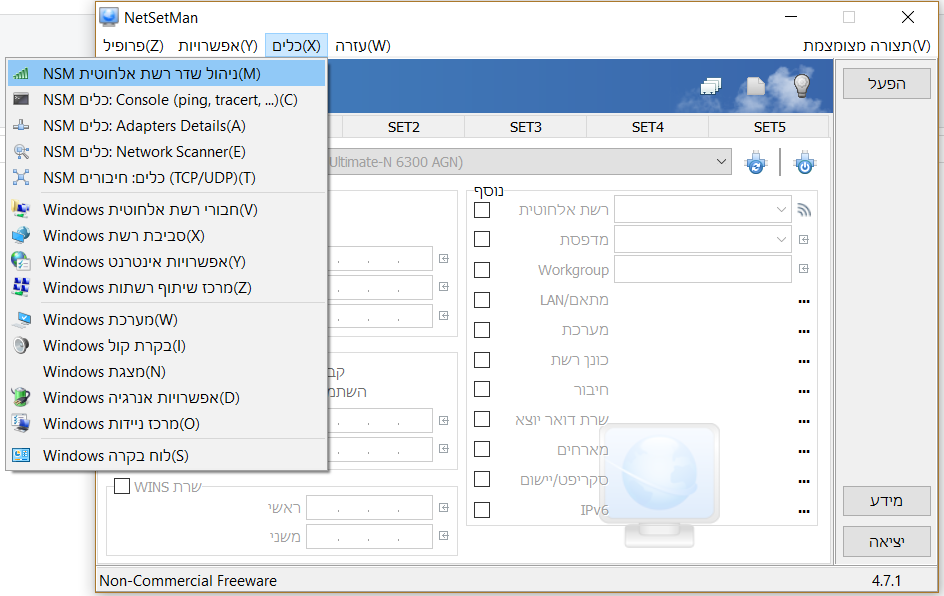Click the הפעל activate button

click(887, 84)
